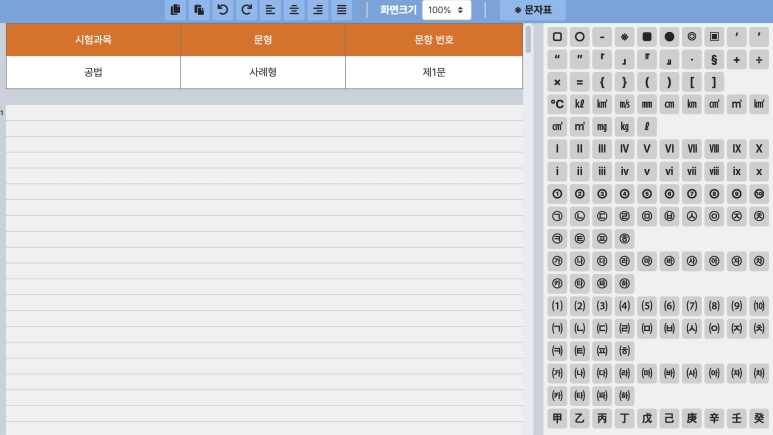The width and height of the screenshot is (773, 435).
Task: Click the 문항 번호 column header
Action: click(x=434, y=40)
